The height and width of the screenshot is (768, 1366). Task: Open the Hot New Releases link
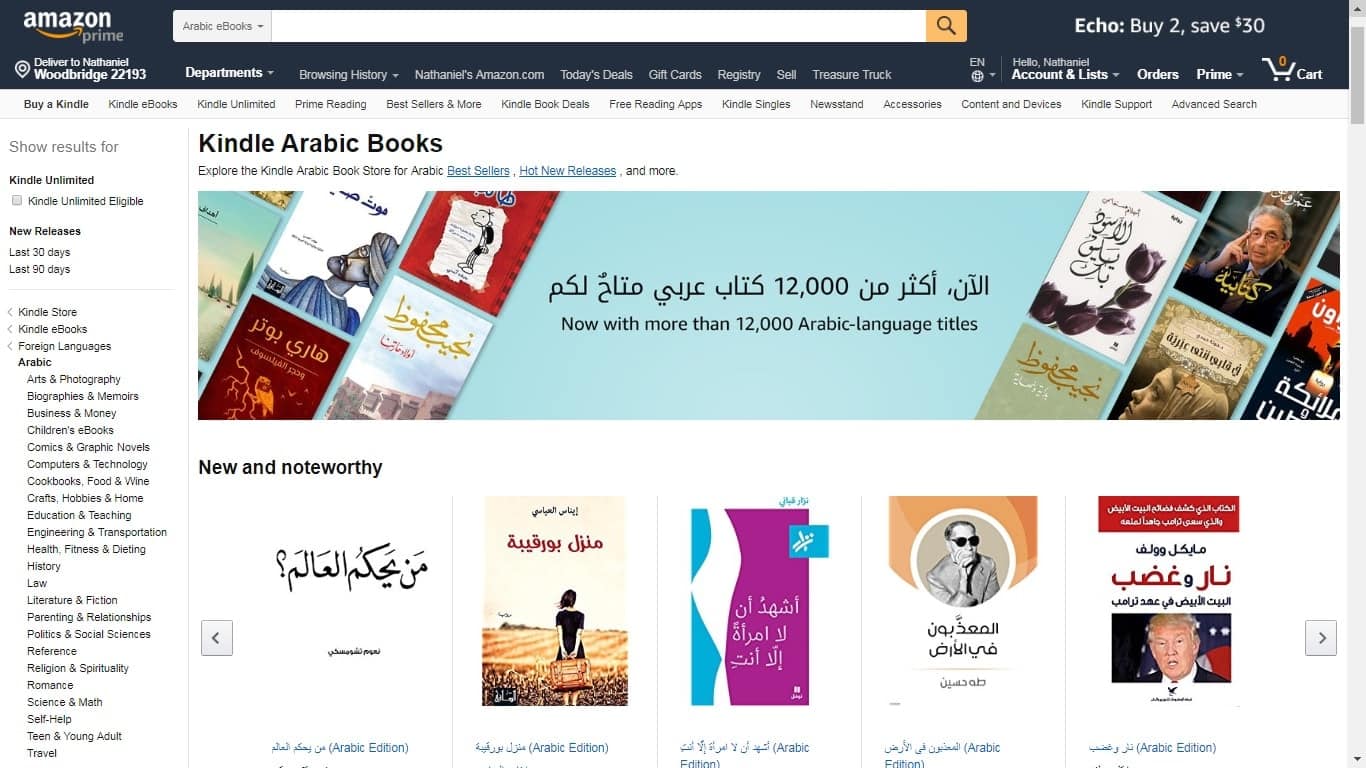tap(567, 171)
